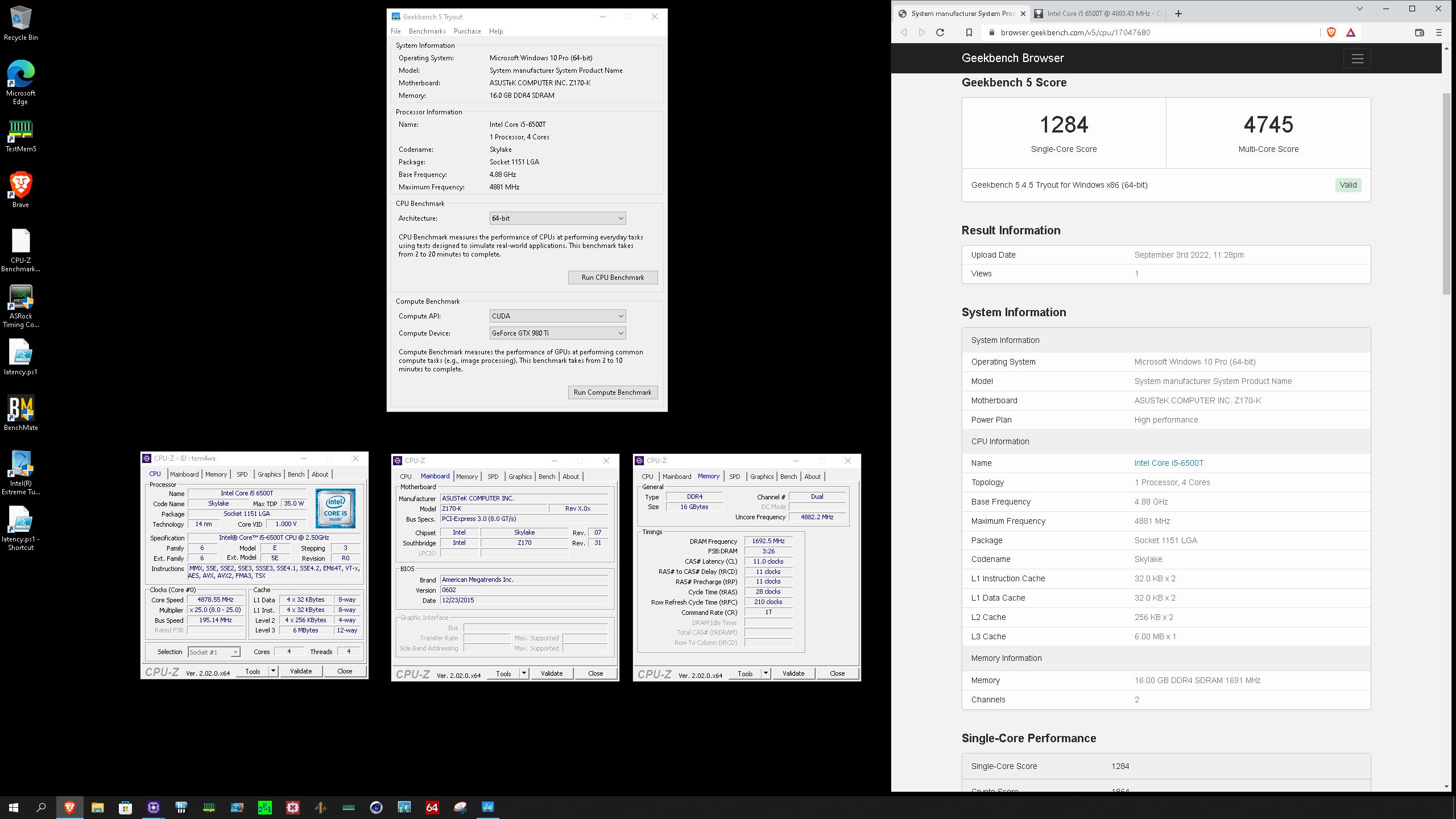Screen dimensions: 1456x819
Task: Open the Socket #1 selection dropdown
Action: [214, 652]
